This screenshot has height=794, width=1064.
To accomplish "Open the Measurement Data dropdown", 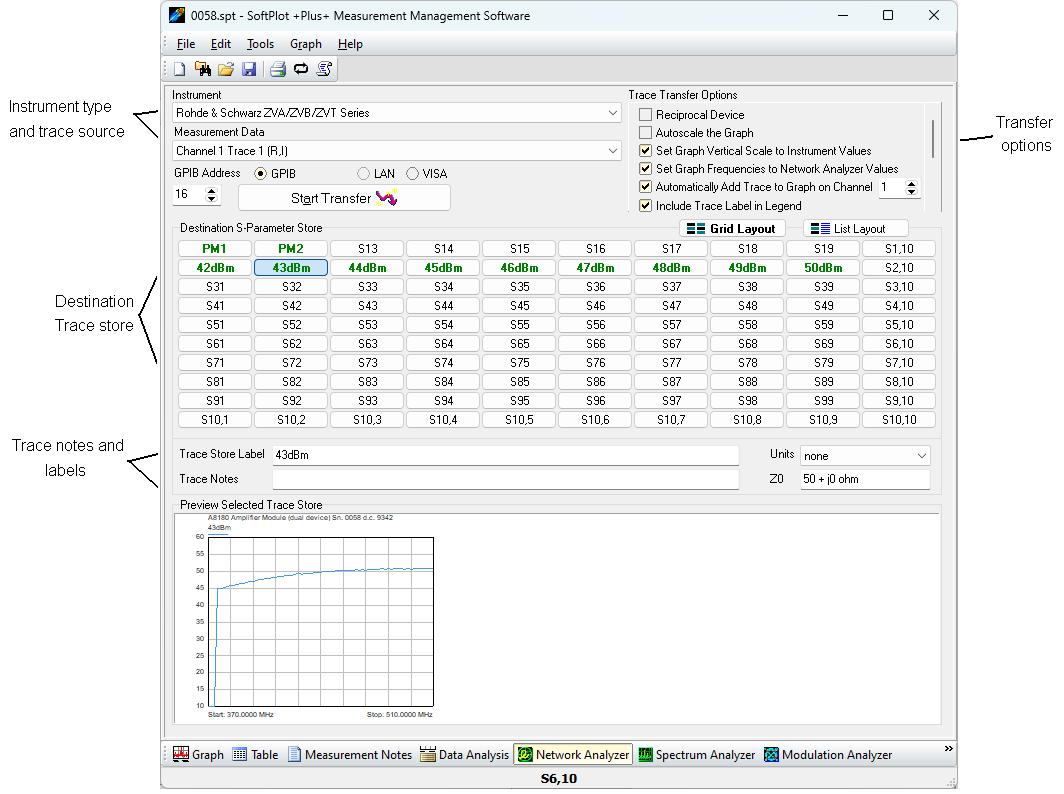I will (x=613, y=151).
